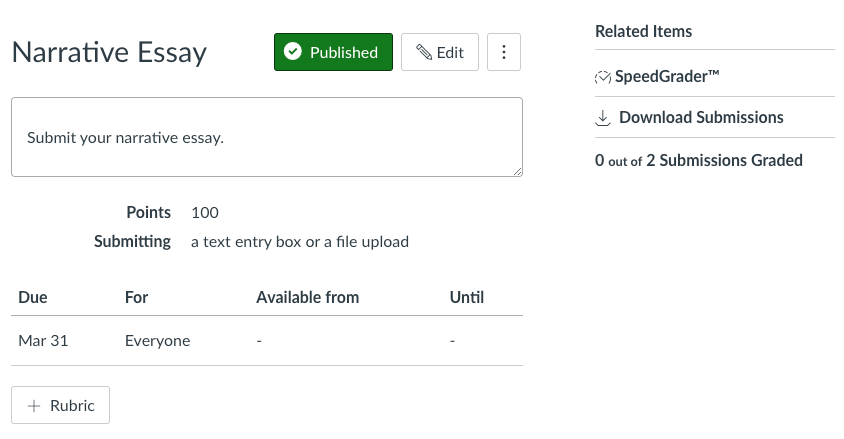Click the Available from column header
Screen dimensions: 844x439
coord(307,298)
